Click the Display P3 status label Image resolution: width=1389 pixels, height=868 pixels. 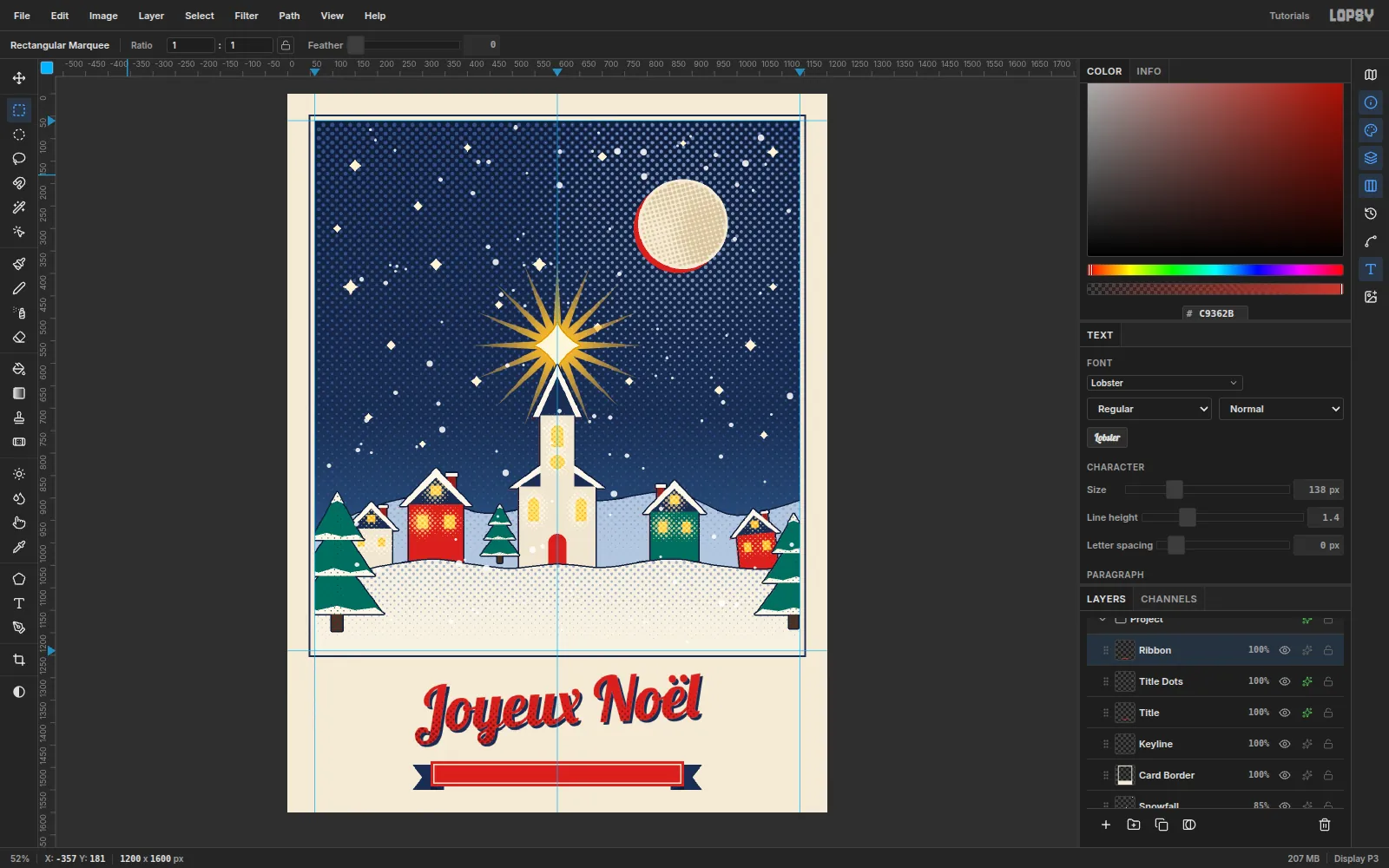coord(1356,858)
